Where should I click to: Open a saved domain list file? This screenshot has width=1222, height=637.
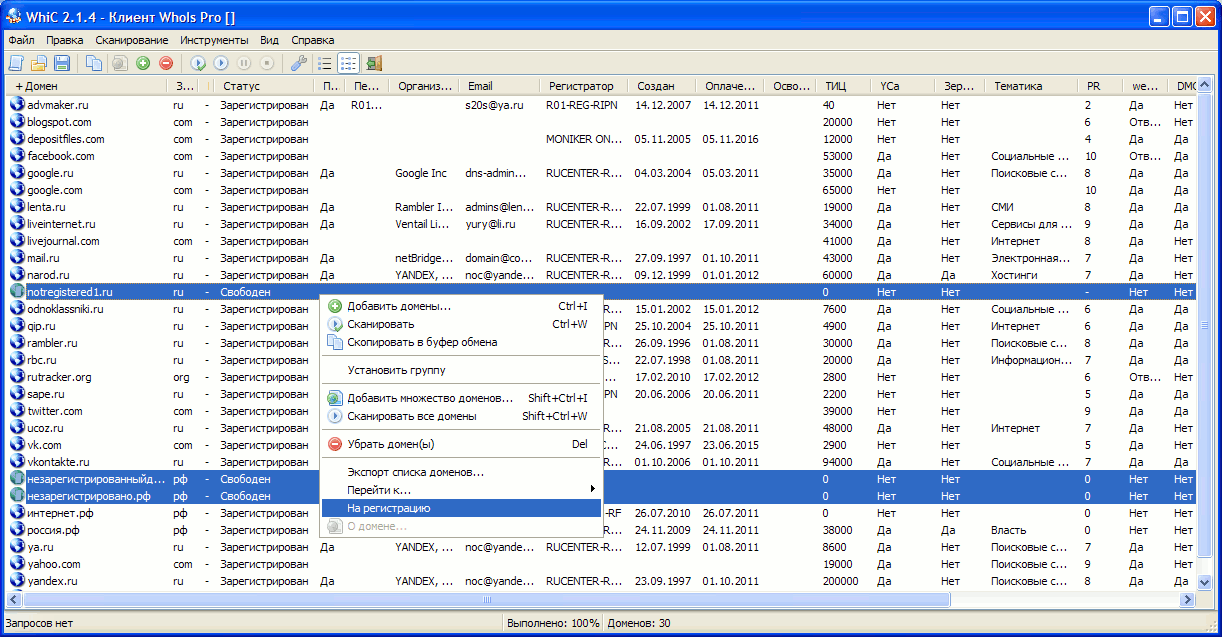pyautogui.click(x=38, y=62)
